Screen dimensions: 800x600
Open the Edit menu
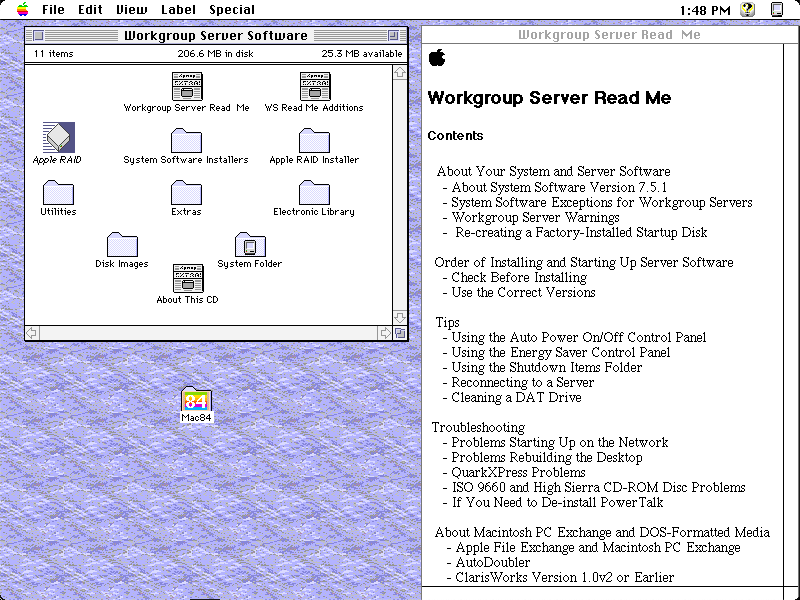[x=90, y=9]
